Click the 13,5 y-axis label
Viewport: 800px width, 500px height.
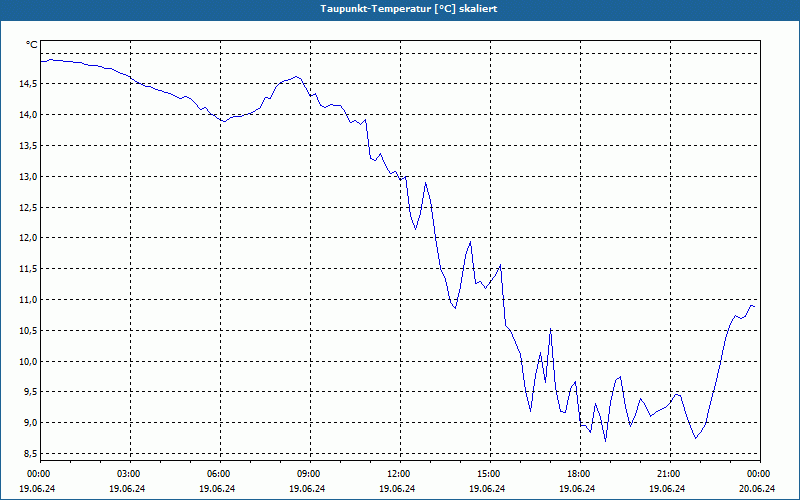28,146
